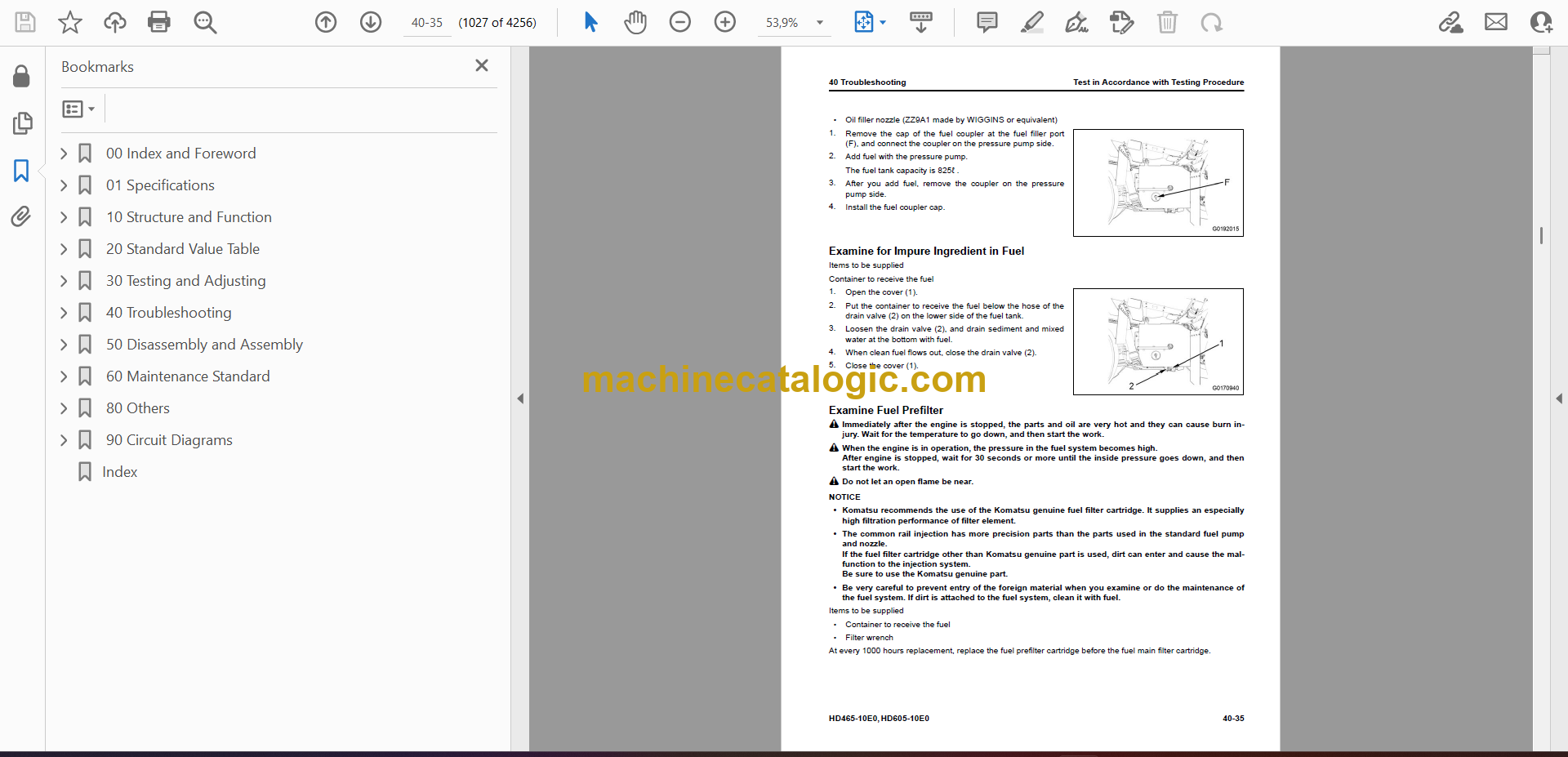Expand the 90 Circuit Diagrams bookmark
Viewport: 1568px width, 757px height.
pyautogui.click(x=64, y=440)
